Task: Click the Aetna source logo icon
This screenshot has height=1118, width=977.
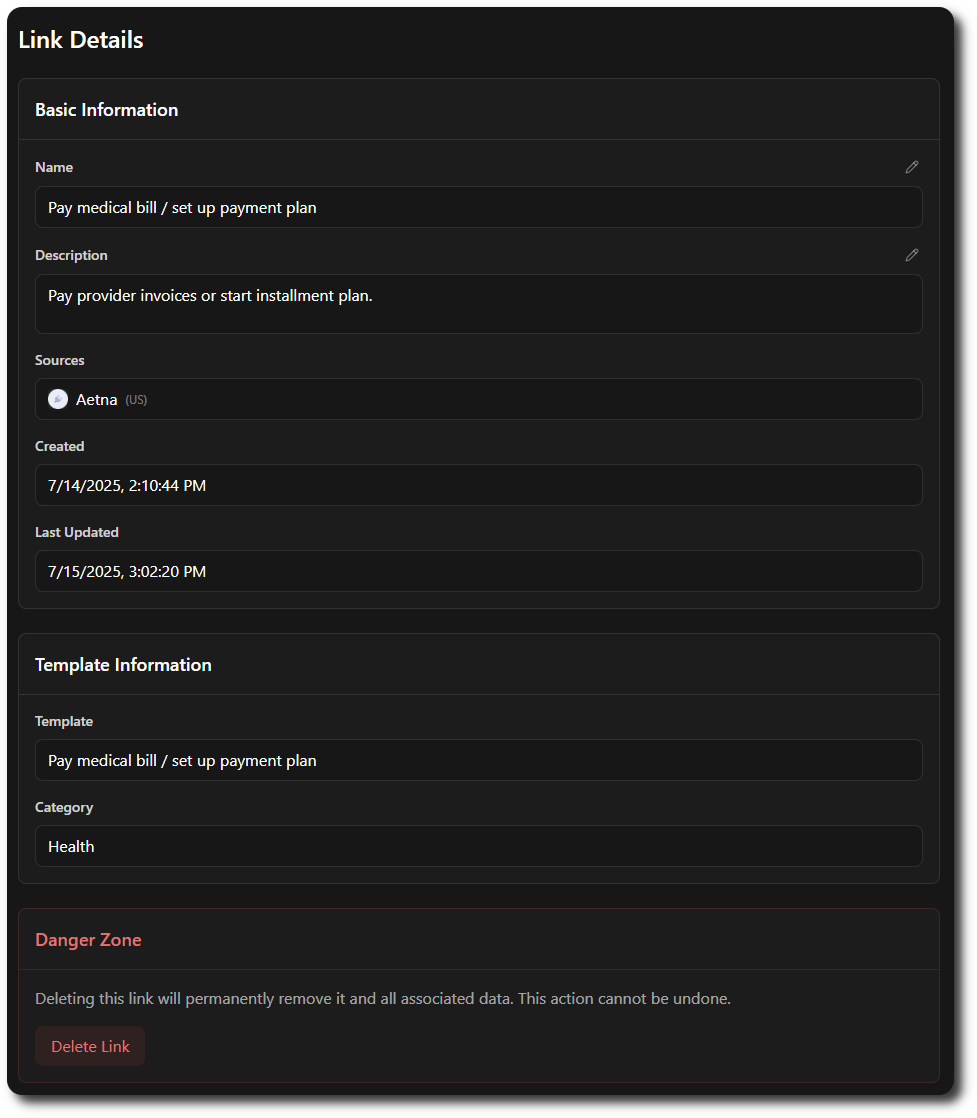Action: 58,399
